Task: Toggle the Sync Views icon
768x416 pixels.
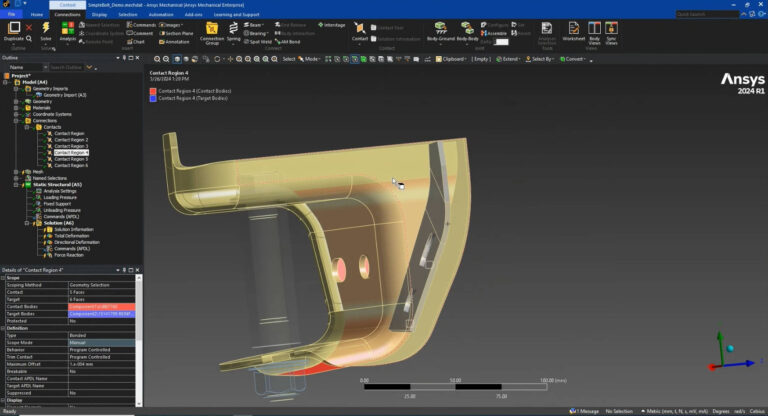Action: [x=611, y=28]
